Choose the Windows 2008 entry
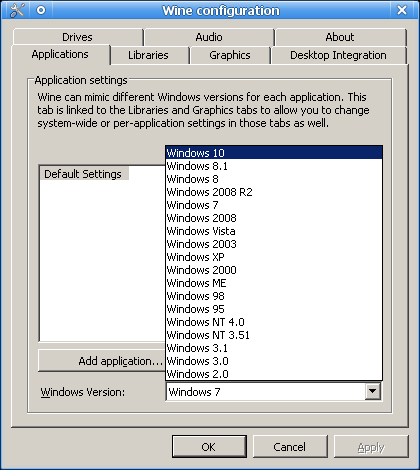The image size is (420, 470). point(274,218)
